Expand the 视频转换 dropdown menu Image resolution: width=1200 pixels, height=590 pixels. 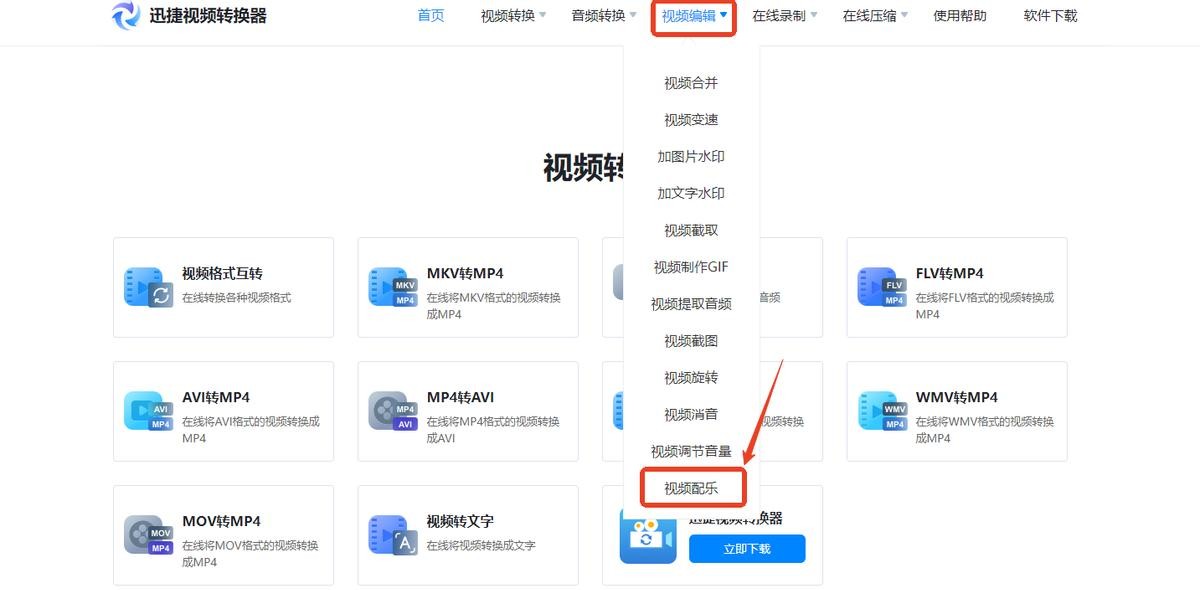pos(513,16)
